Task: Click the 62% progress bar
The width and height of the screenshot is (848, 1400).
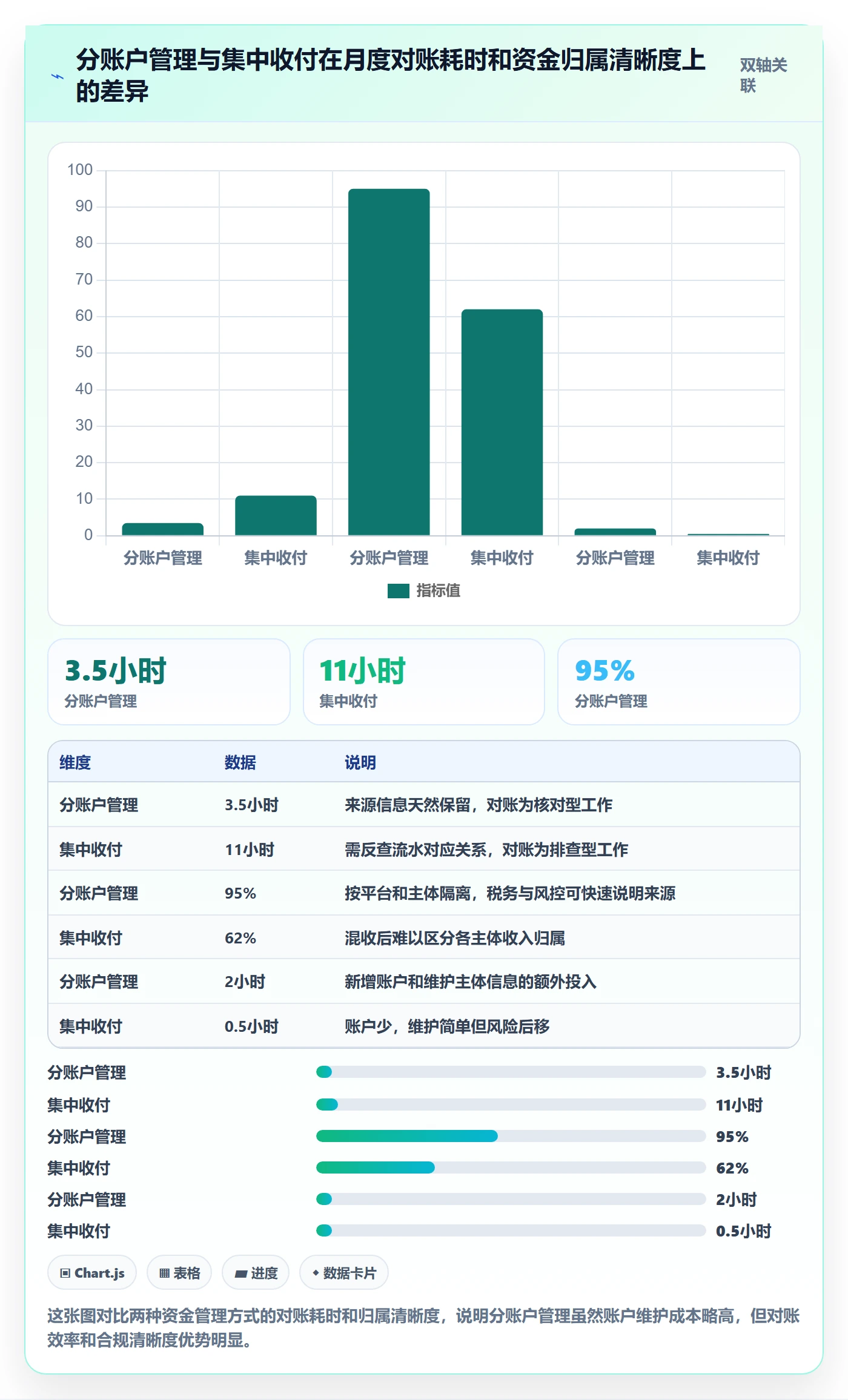Action: click(x=511, y=1167)
